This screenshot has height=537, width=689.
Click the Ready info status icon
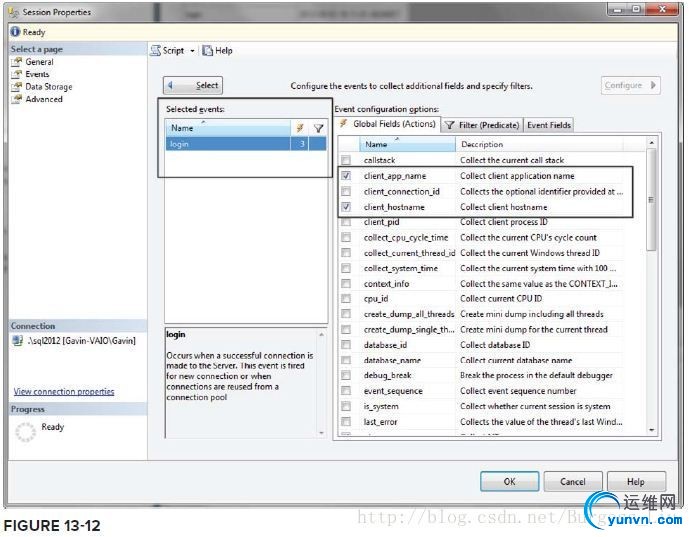(15, 32)
